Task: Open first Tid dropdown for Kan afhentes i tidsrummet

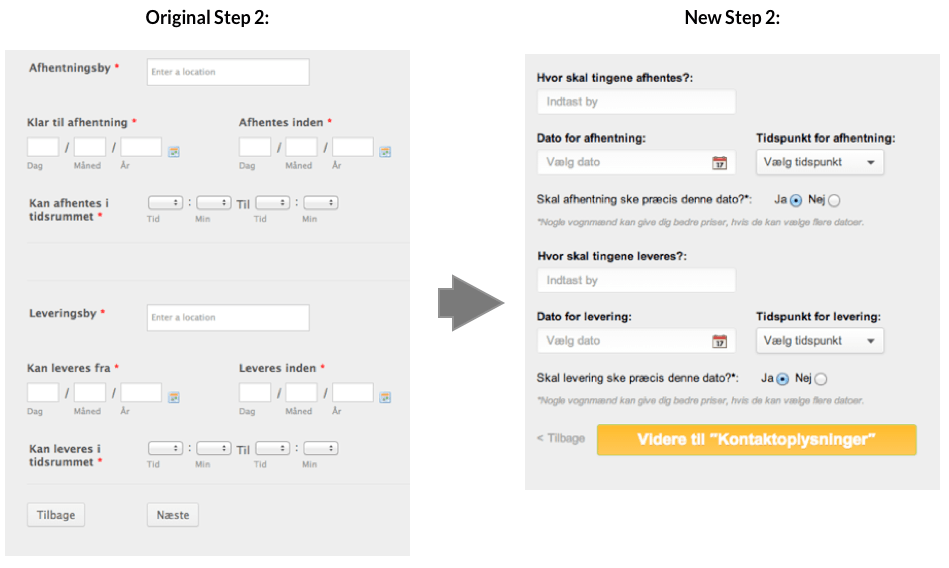Action: [x=165, y=203]
